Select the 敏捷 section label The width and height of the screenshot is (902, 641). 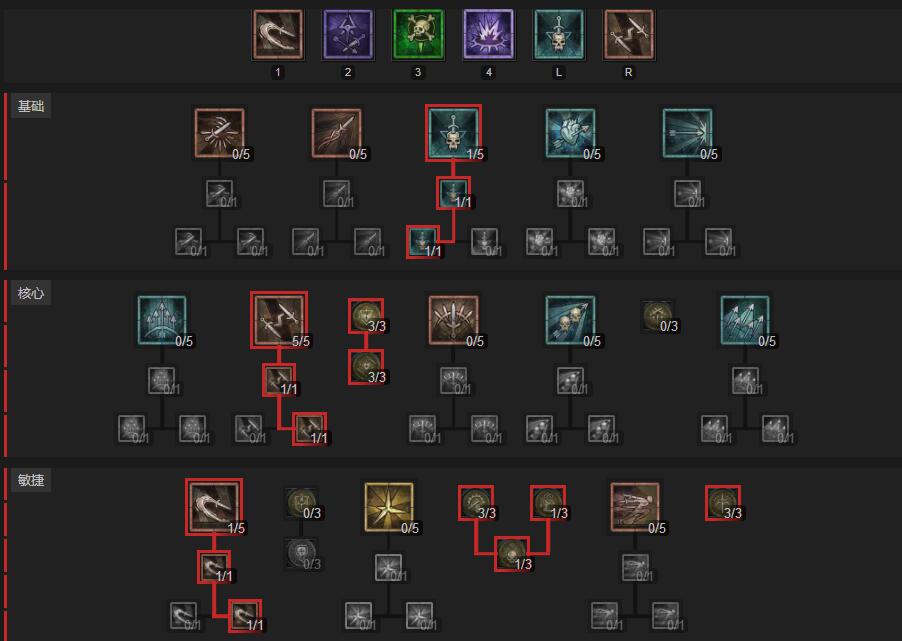pyautogui.click(x=31, y=480)
